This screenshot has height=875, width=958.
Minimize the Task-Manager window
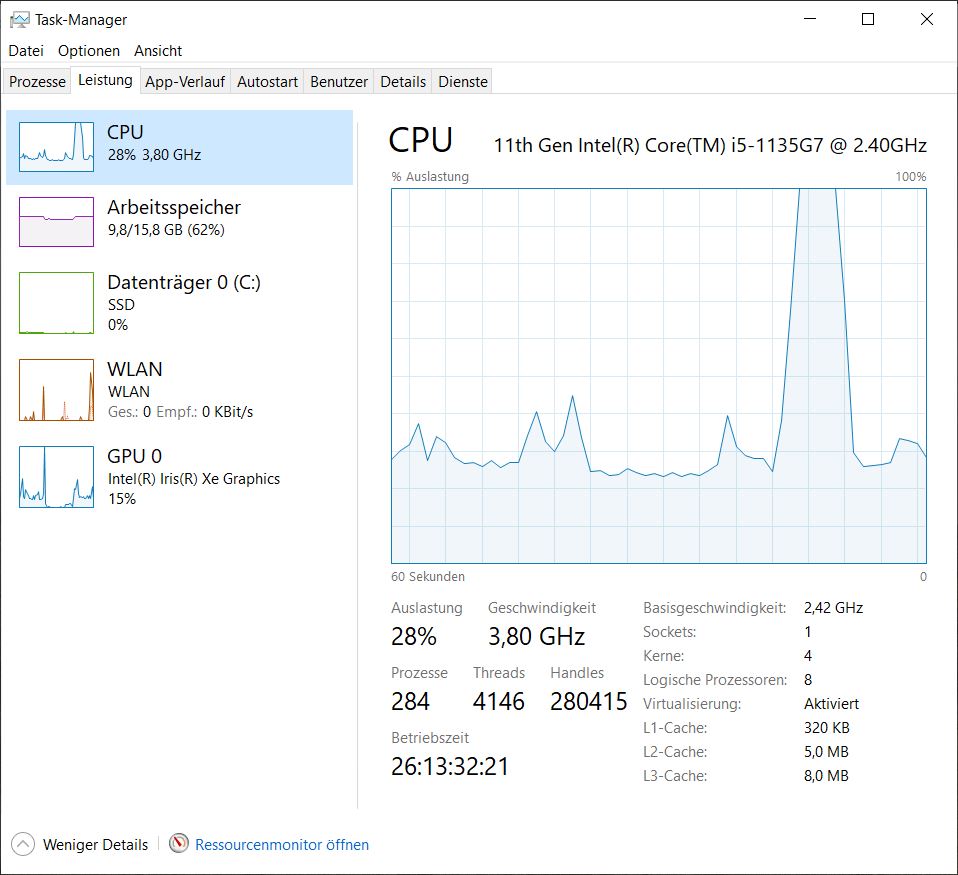click(810, 19)
